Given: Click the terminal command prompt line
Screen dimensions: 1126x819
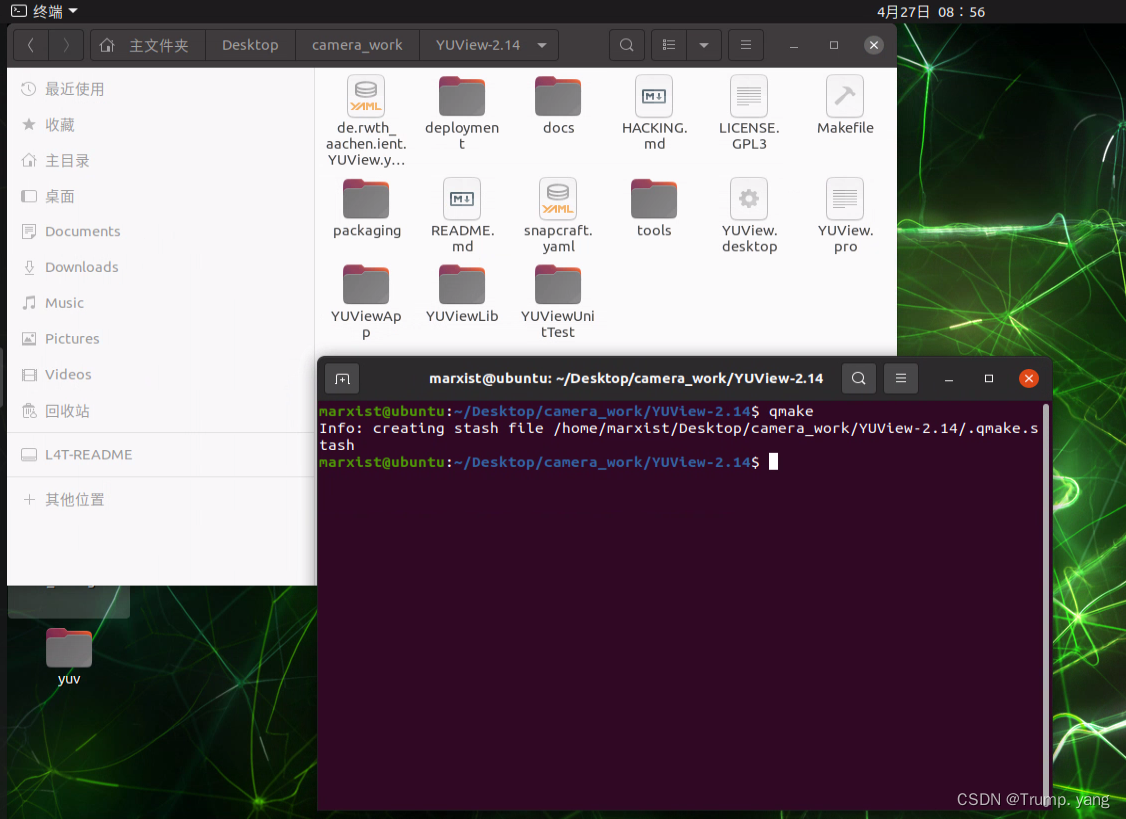Looking at the screenshot, I should coord(548,462).
